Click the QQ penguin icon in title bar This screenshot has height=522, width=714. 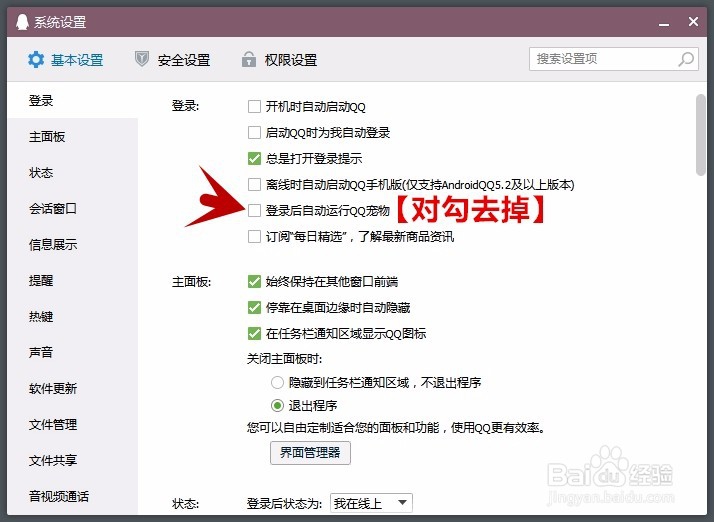(22, 21)
